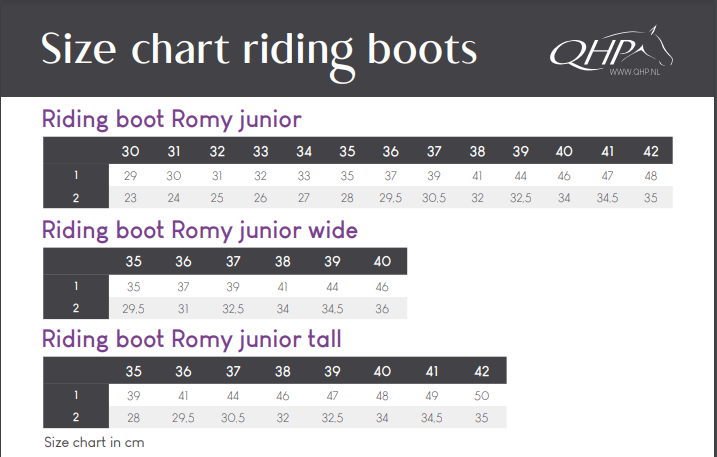Select size 30 header in Romy junior table
The width and height of the screenshot is (717, 457).
[130, 151]
